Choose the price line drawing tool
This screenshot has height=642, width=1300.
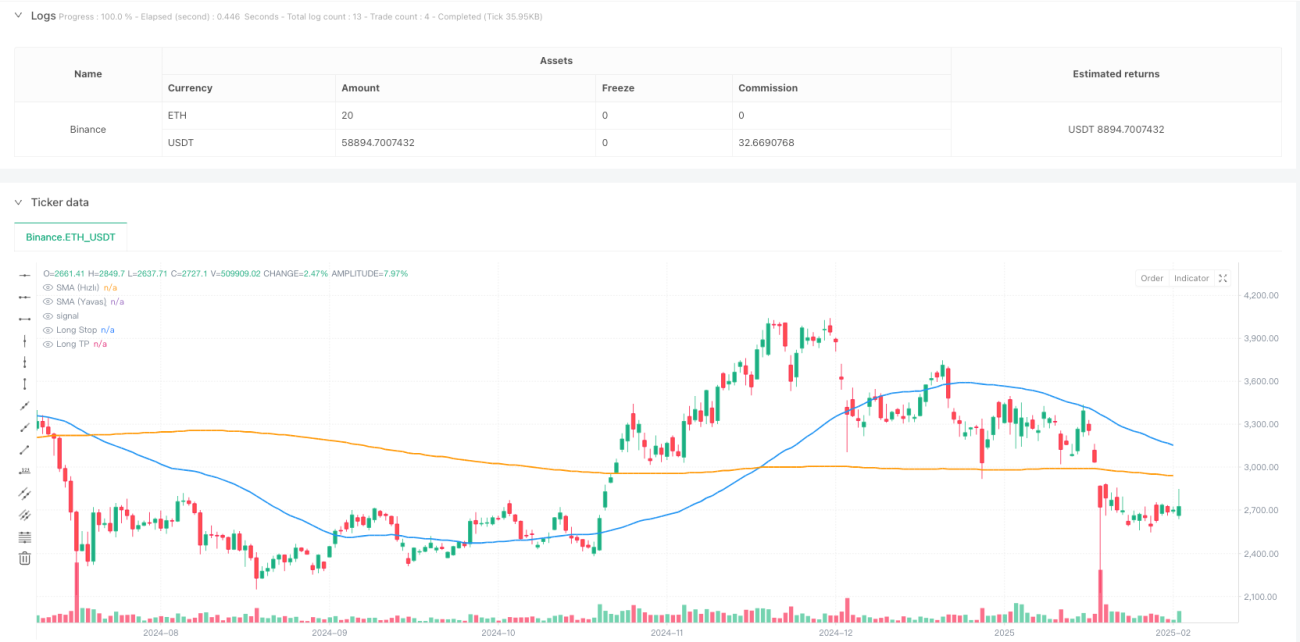point(25,471)
